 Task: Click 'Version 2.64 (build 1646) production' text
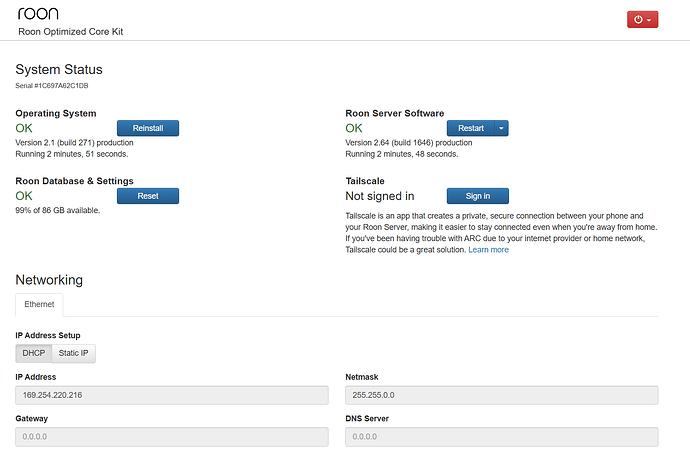[x=409, y=143]
